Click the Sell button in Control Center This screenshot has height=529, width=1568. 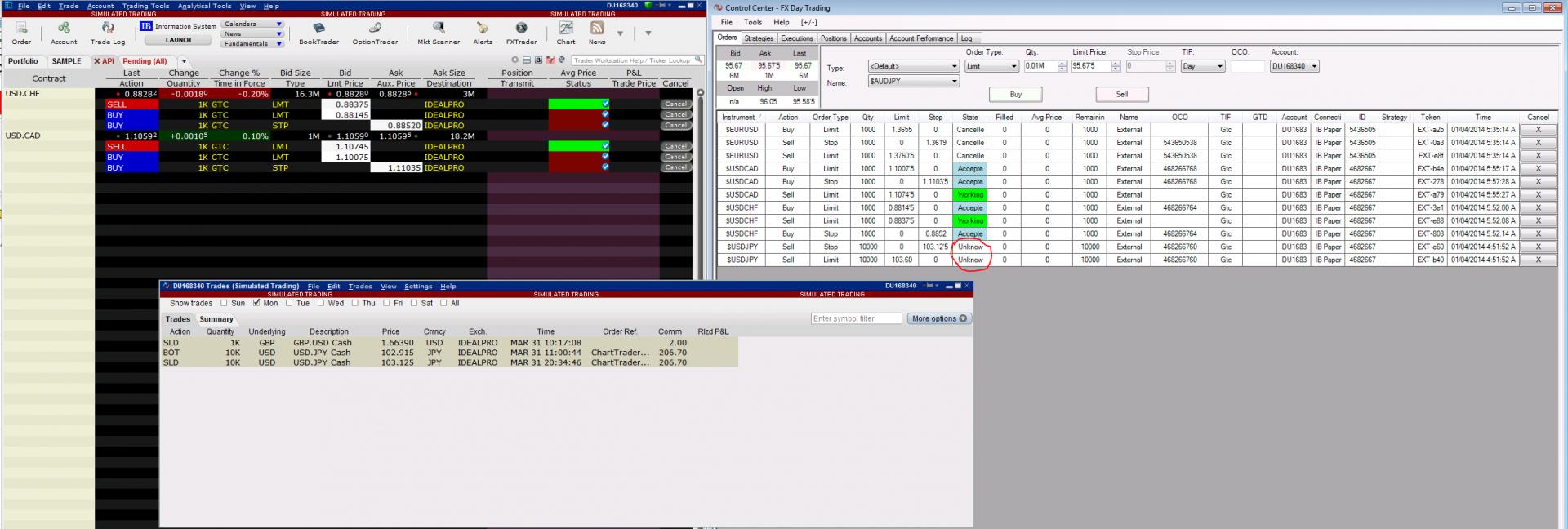[x=1121, y=95]
